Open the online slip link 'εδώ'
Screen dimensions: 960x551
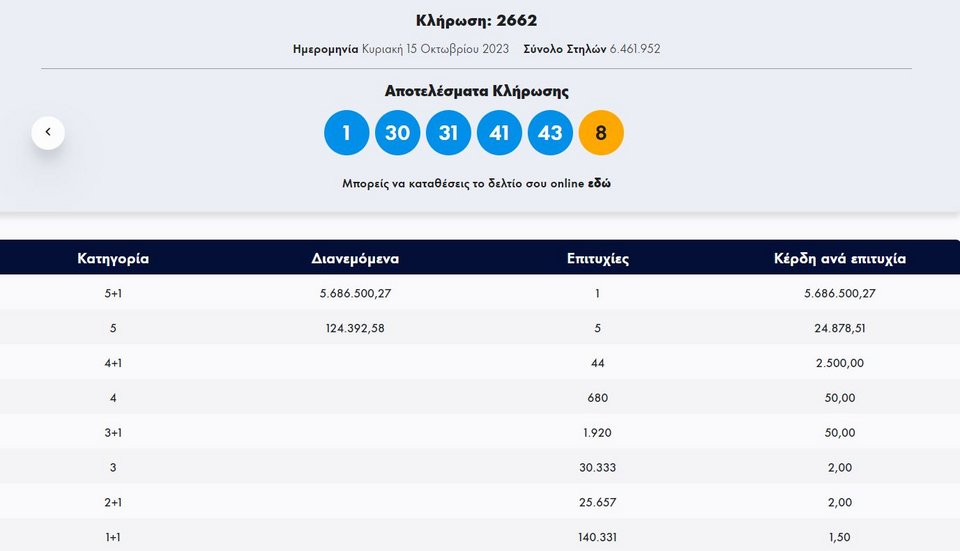599,183
